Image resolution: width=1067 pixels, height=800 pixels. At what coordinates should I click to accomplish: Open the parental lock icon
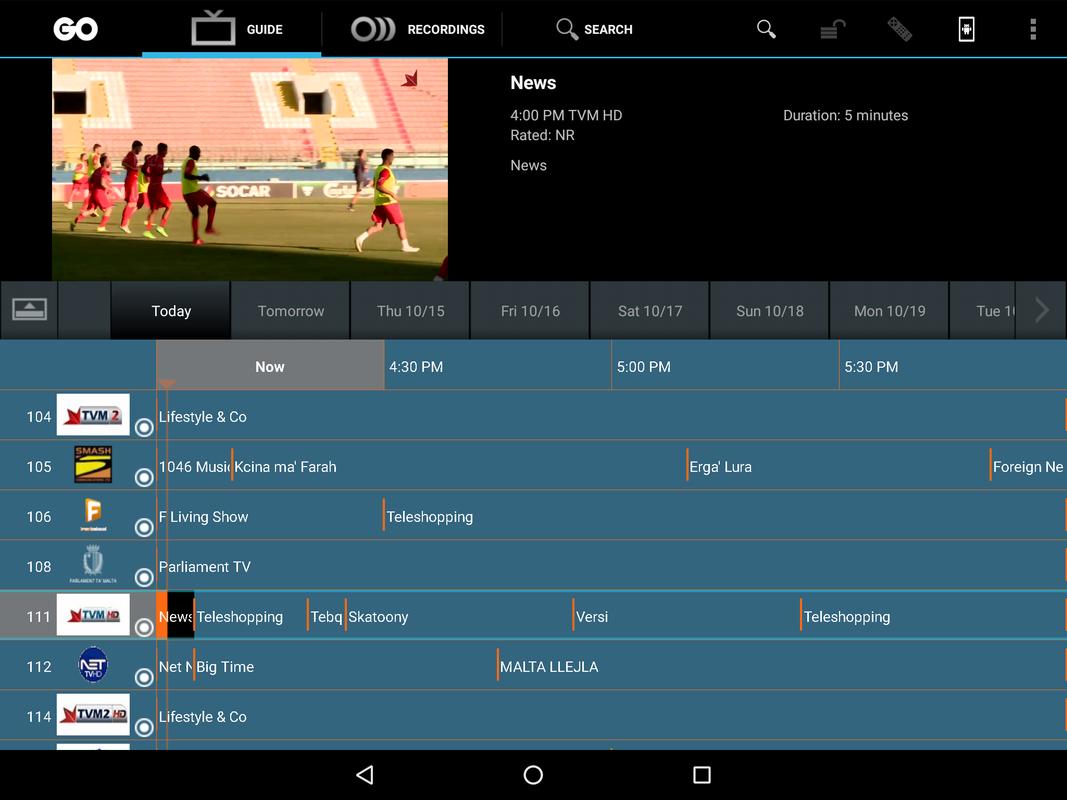coord(832,29)
